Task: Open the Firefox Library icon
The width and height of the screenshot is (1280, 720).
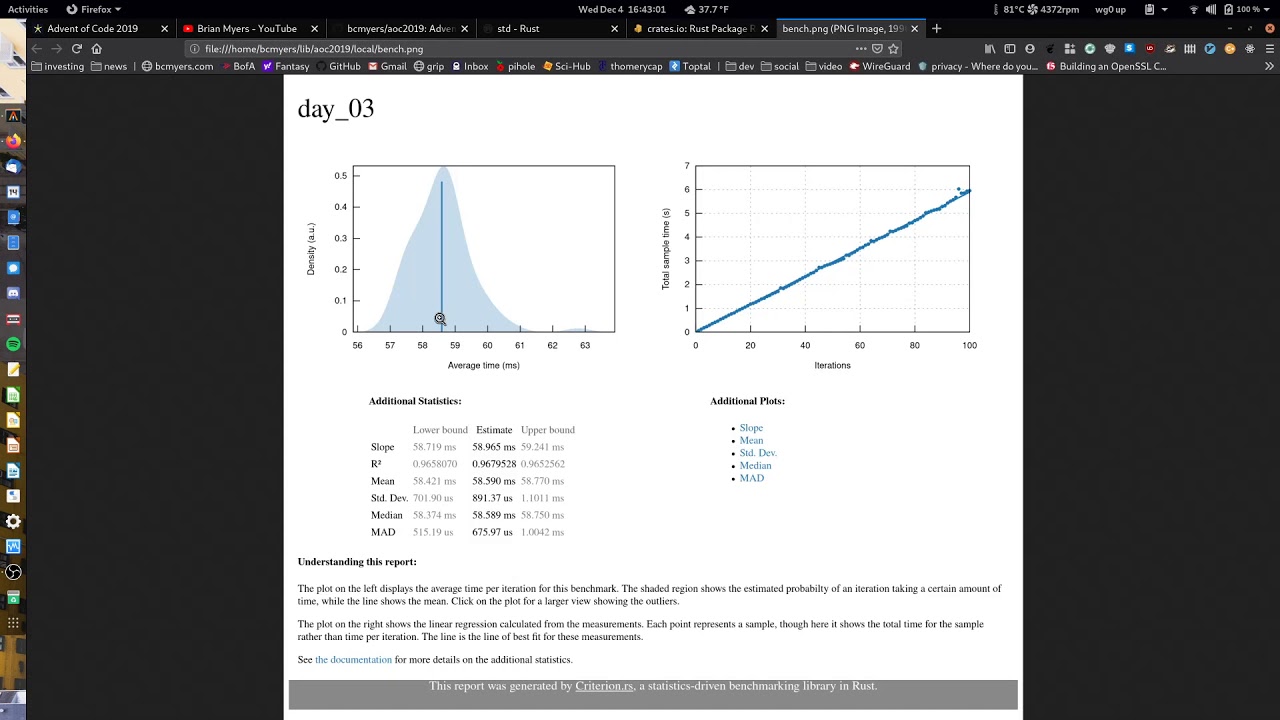Action: [x=990, y=48]
